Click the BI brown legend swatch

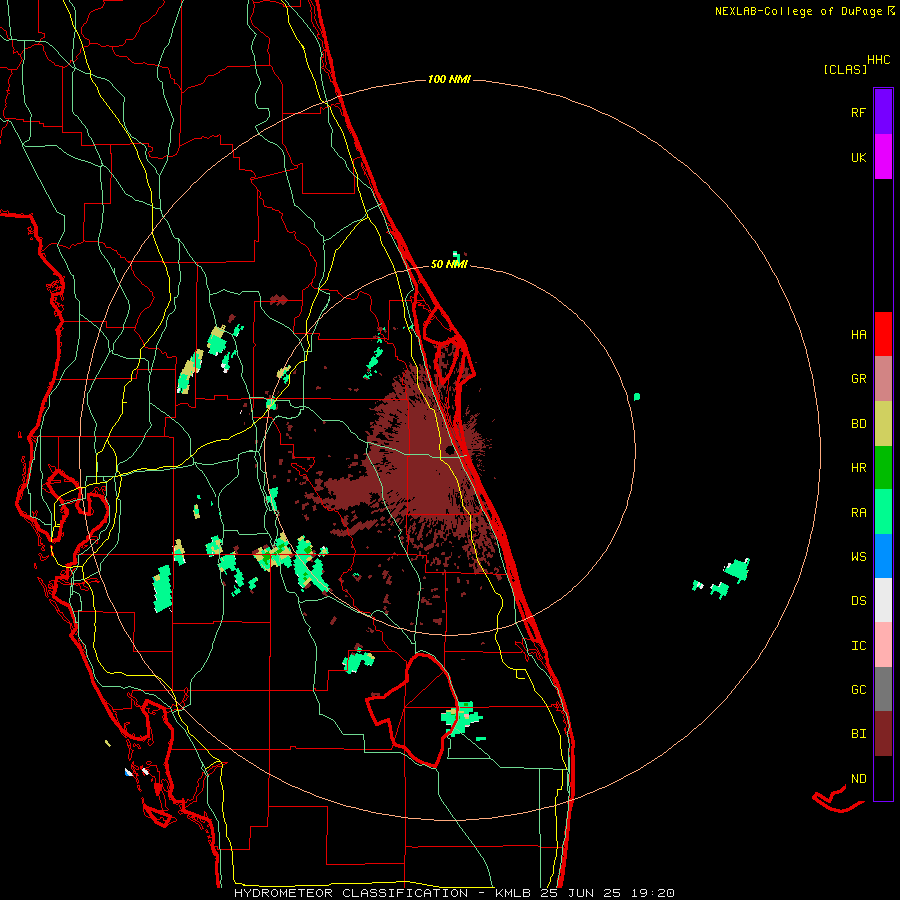(x=883, y=734)
